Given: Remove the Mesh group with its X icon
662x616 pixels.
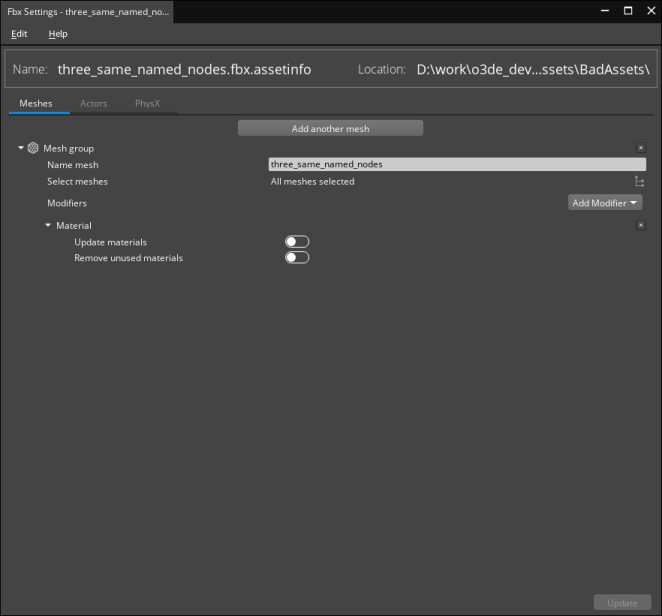Looking at the screenshot, I should coord(641,148).
